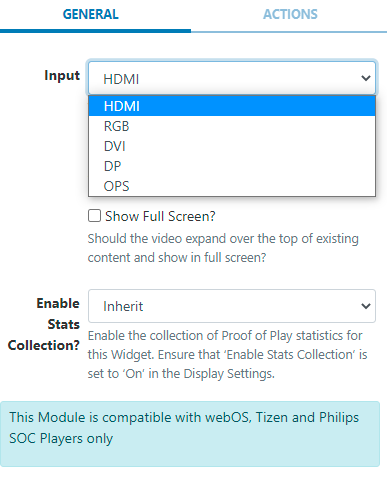Click the dark blue underline beneath GENERAL
Image resolution: width=387 pixels, height=482 pixels.
tap(95, 31)
